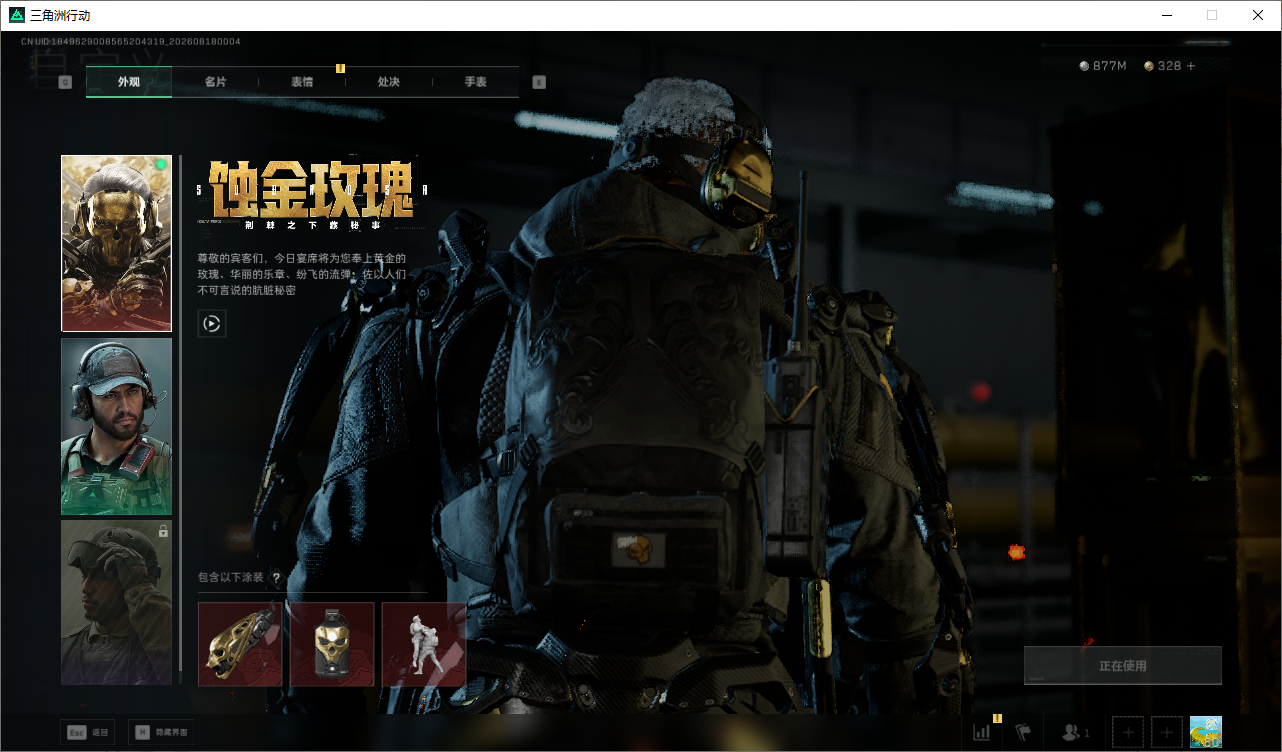The image size is (1282, 752).
Task: Switch to the 外观 tab
Action: click(x=129, y=82)
